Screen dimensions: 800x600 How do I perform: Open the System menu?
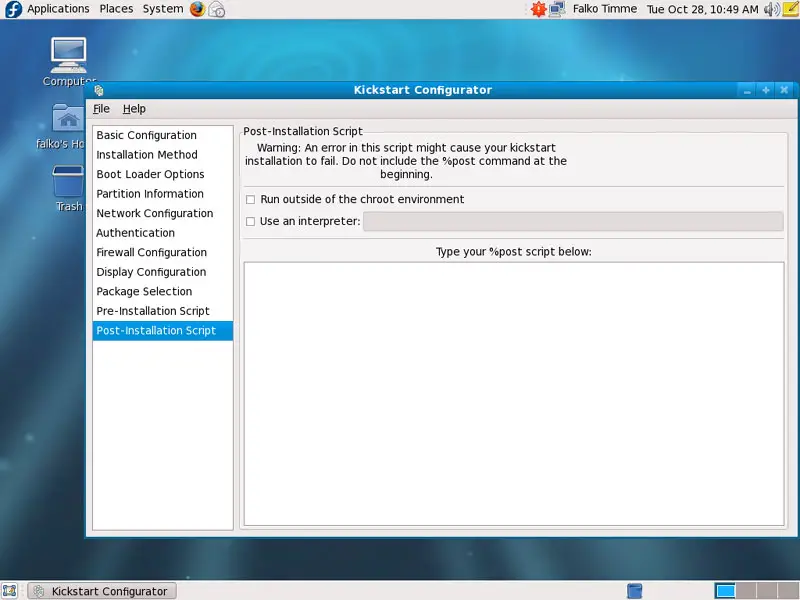(163, 9)
